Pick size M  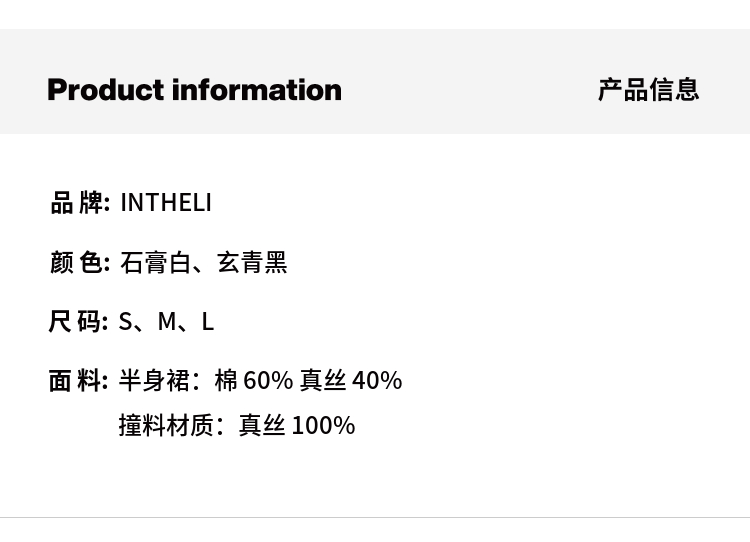pos(167,322)
